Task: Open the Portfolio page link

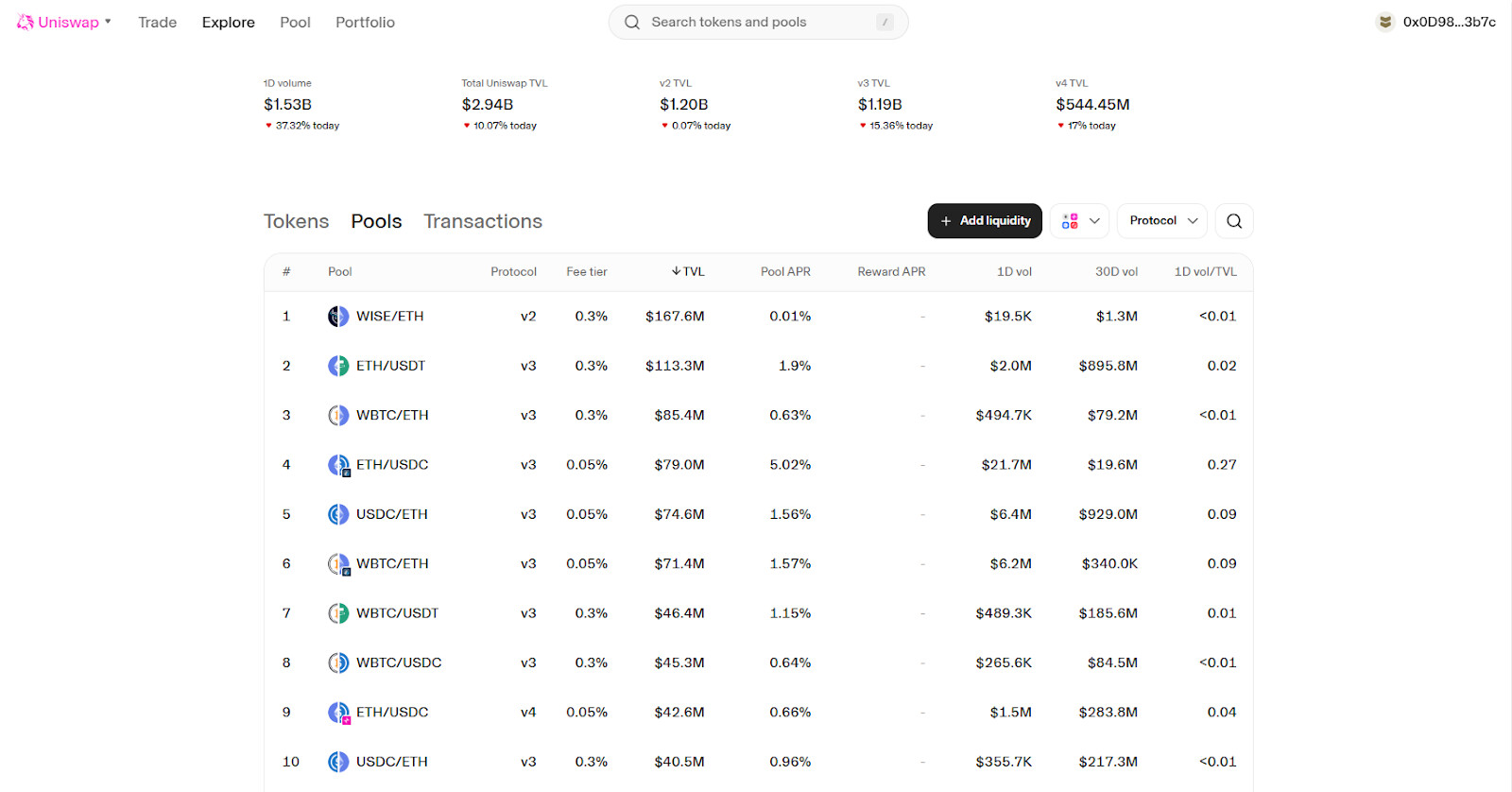Action: pos(365,22)
